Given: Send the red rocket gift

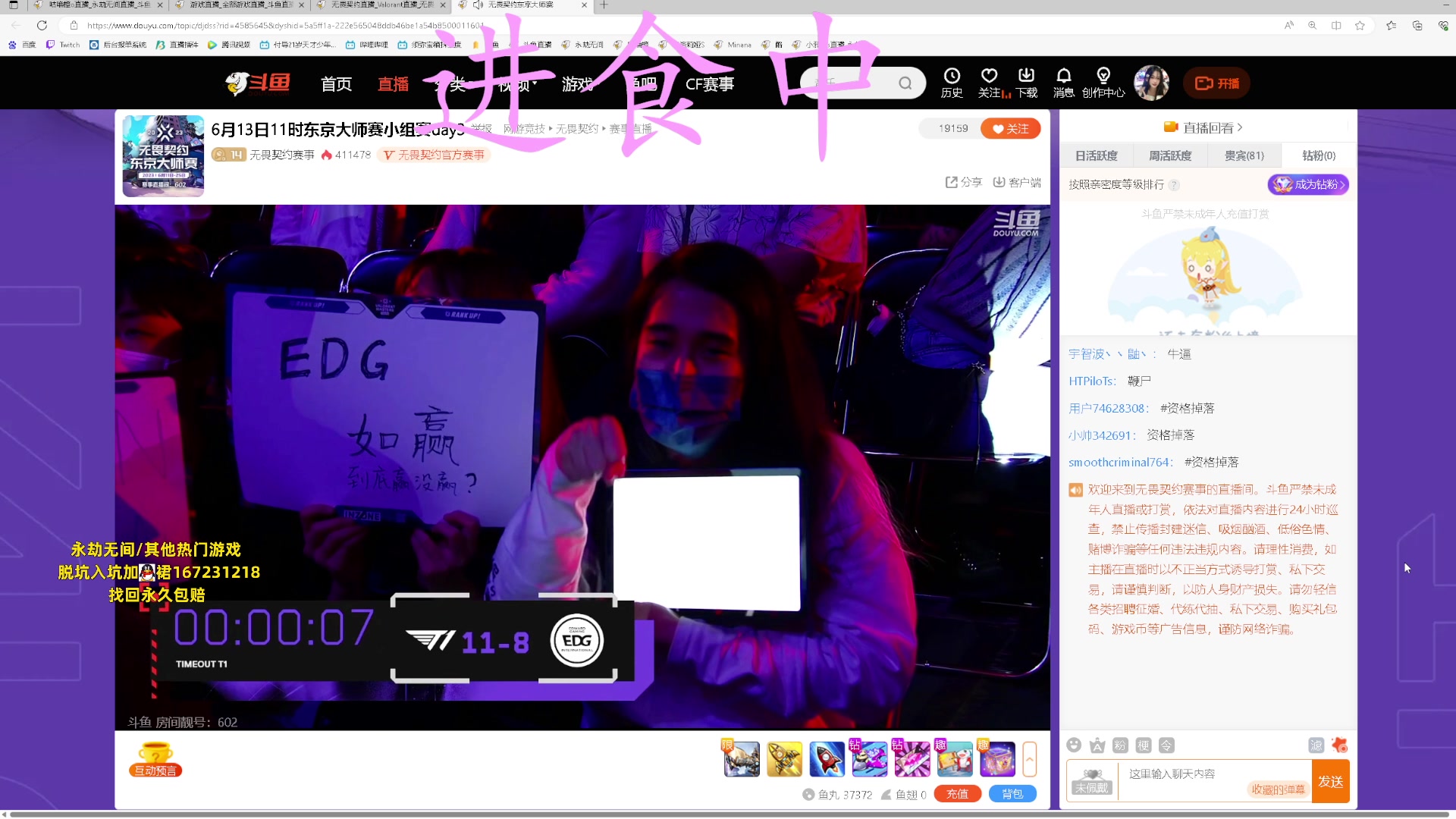Looking at the screenshot, I should pos(827,759).
